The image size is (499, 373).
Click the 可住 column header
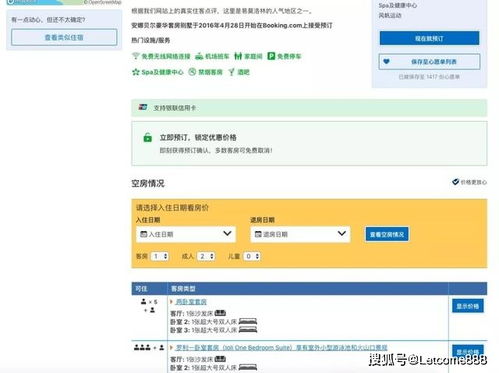[x=141, y=289]
